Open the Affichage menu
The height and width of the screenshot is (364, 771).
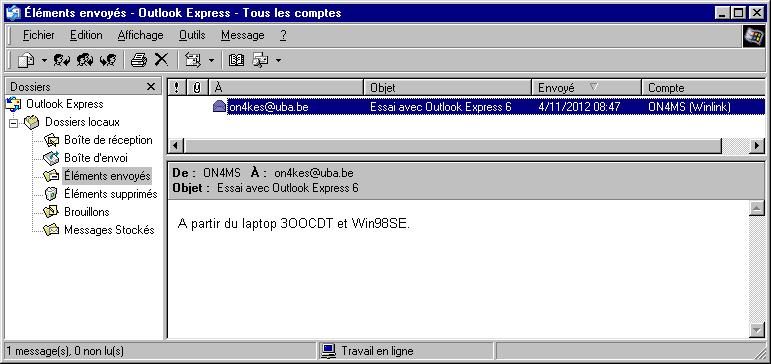(140, 35)
